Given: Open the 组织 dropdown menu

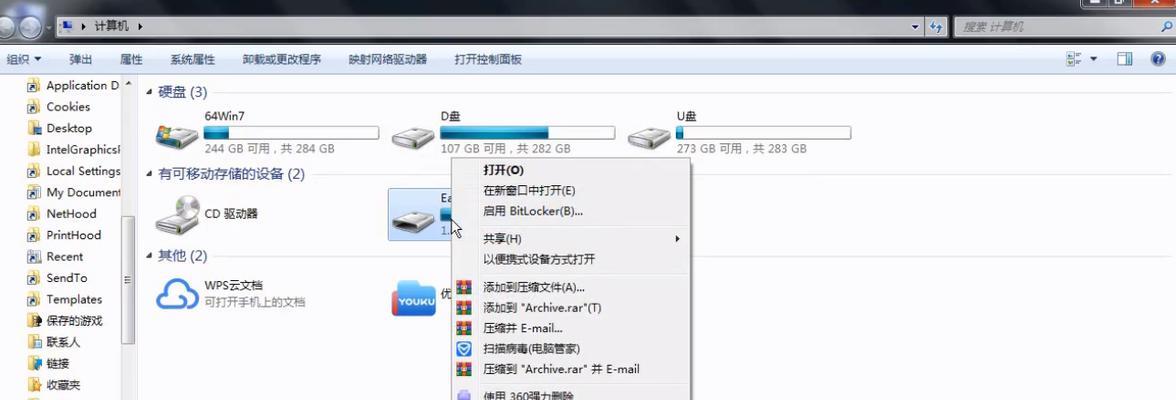Looking at the screenshot, I should coord(24,59).
